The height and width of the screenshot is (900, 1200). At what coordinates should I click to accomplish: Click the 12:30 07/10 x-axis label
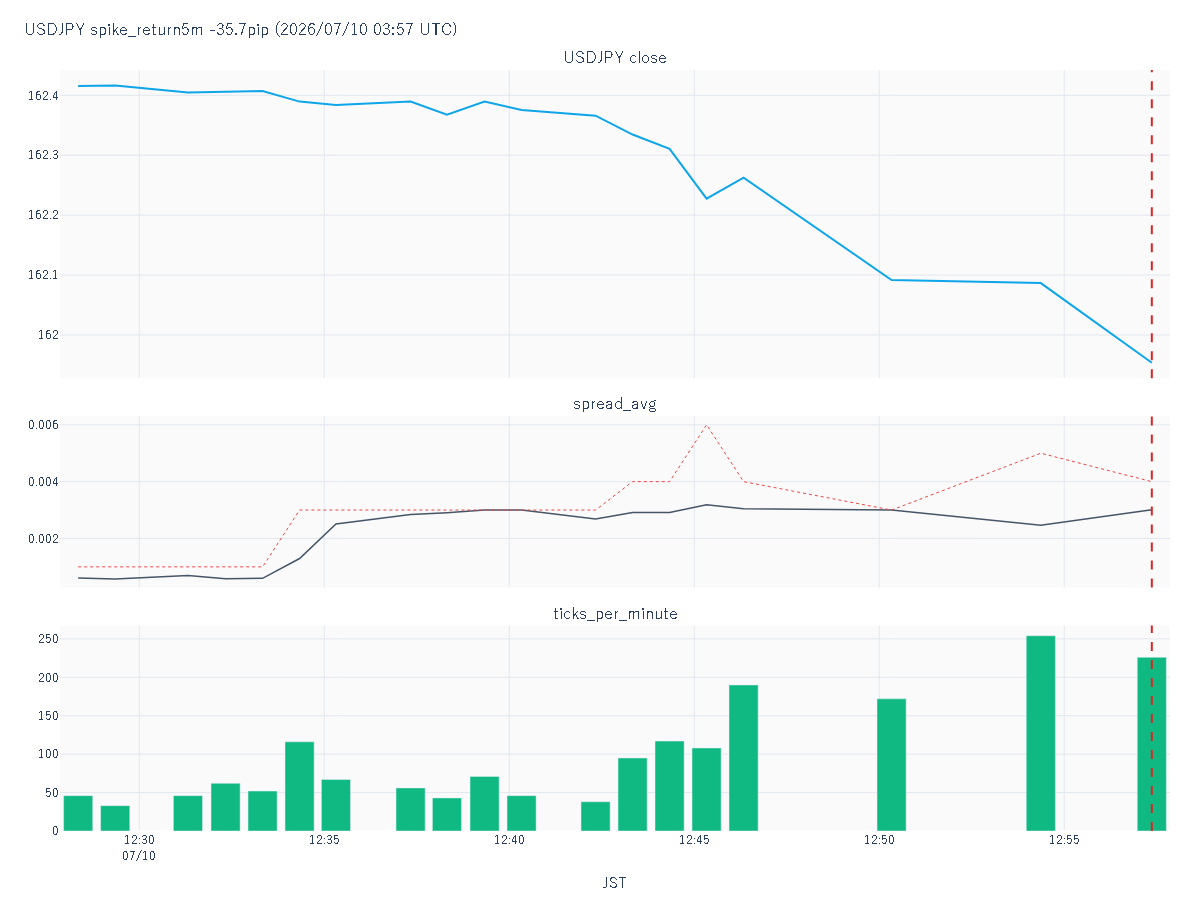(139, 848)
